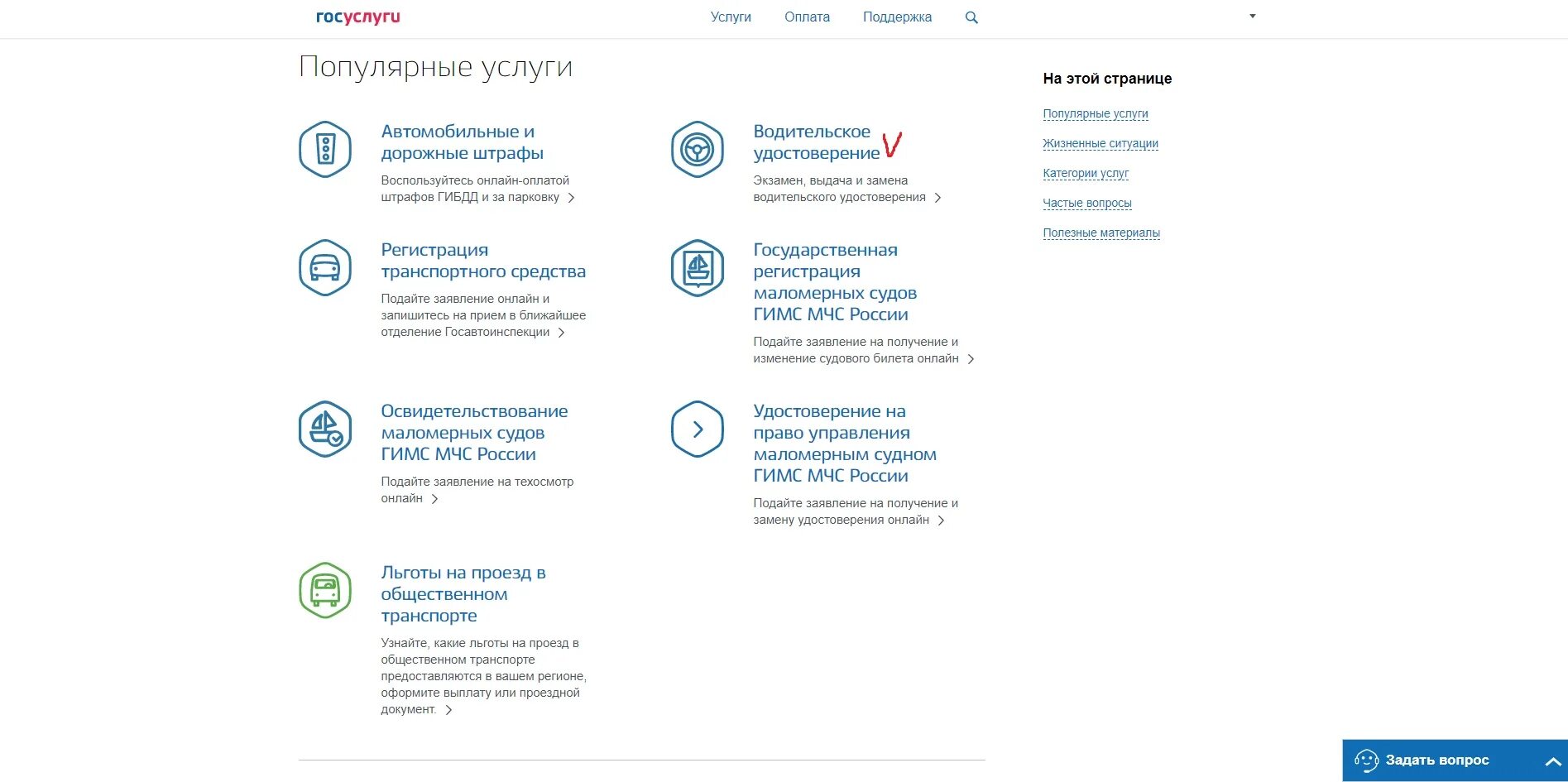The width and height of the screenshot is (1568, 782).
Task: Open Регистрация транспортного средства link
Action: 483,261
